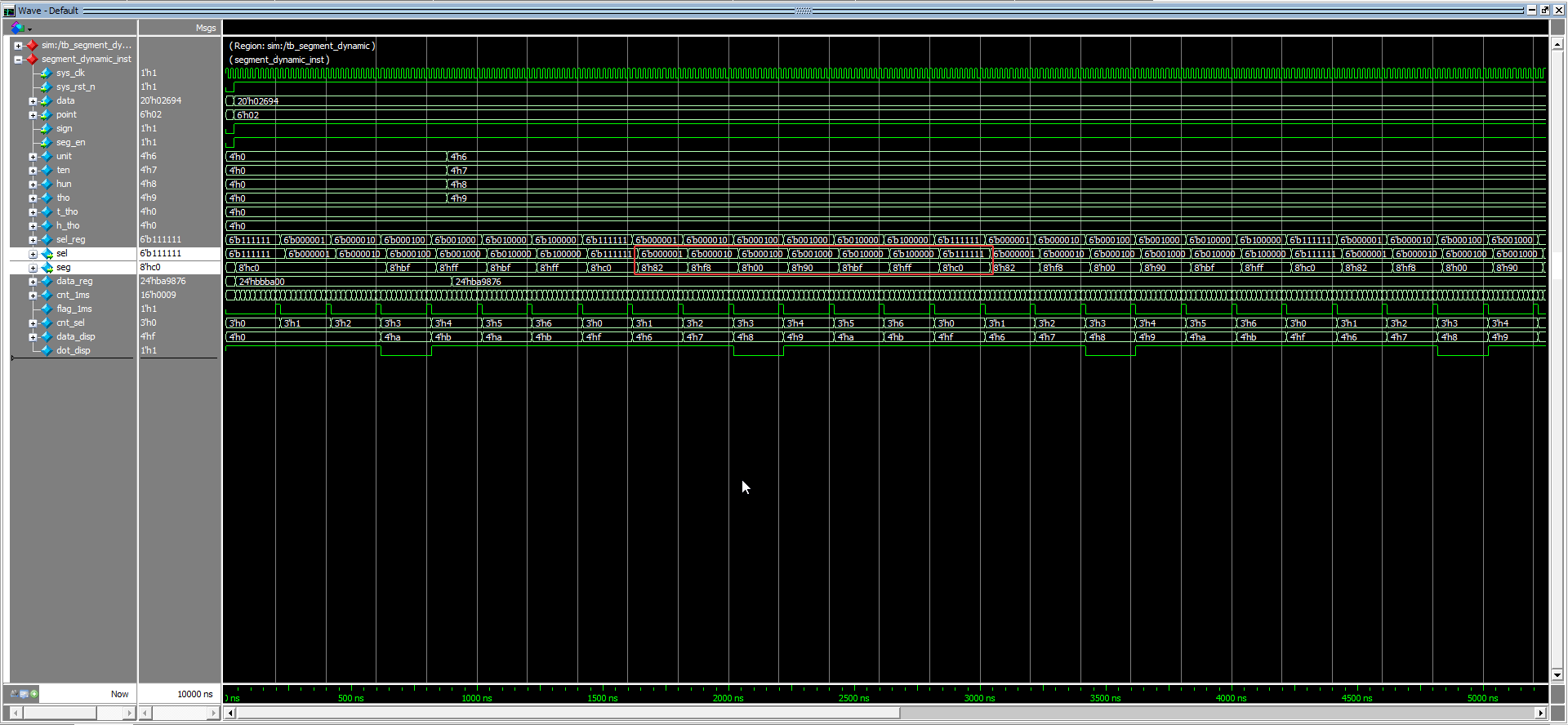Click the red sim:/tb_segment_dy divider icon

(32, 45)
